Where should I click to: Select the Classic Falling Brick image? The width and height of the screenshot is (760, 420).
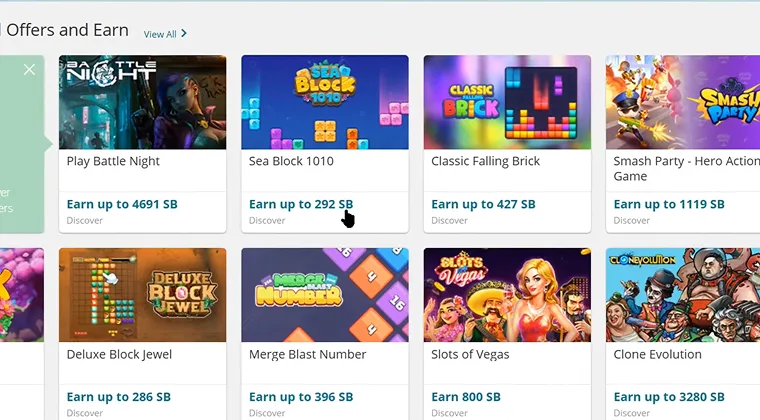507,102
